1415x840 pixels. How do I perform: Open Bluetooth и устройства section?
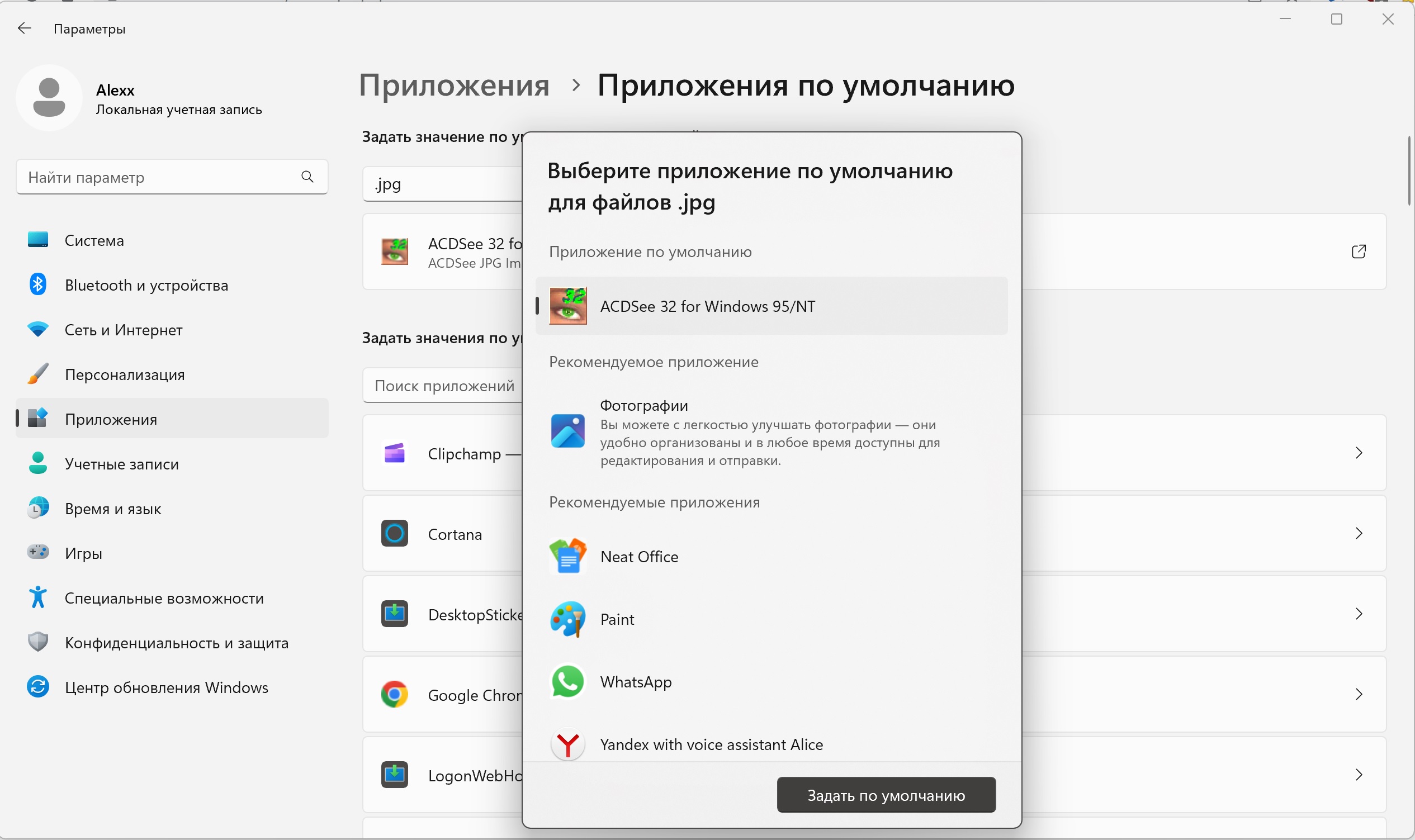[x=146, y=285]
